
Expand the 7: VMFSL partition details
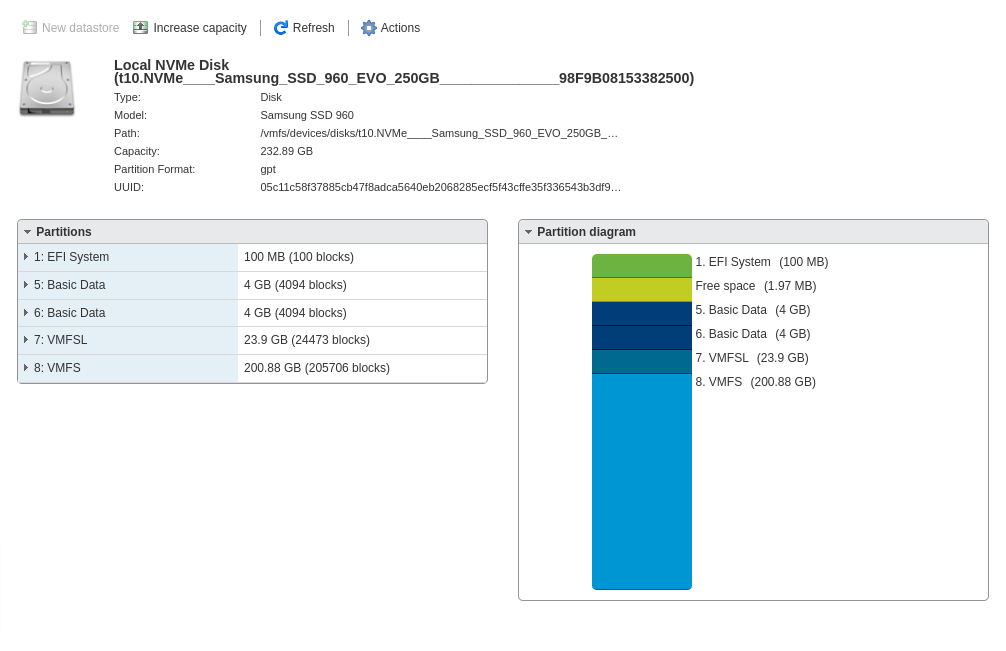[x=26, y=340]
